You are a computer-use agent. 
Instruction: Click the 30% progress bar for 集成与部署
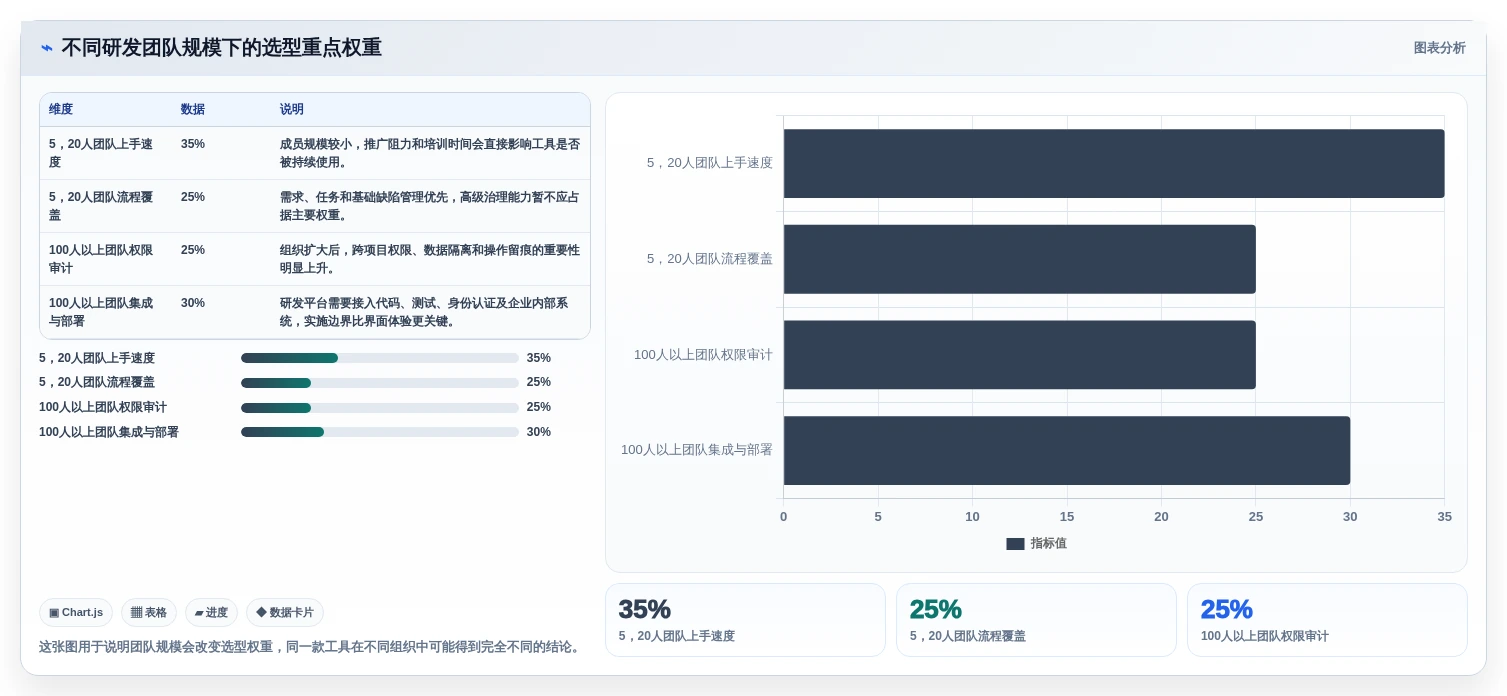point(380,432)
